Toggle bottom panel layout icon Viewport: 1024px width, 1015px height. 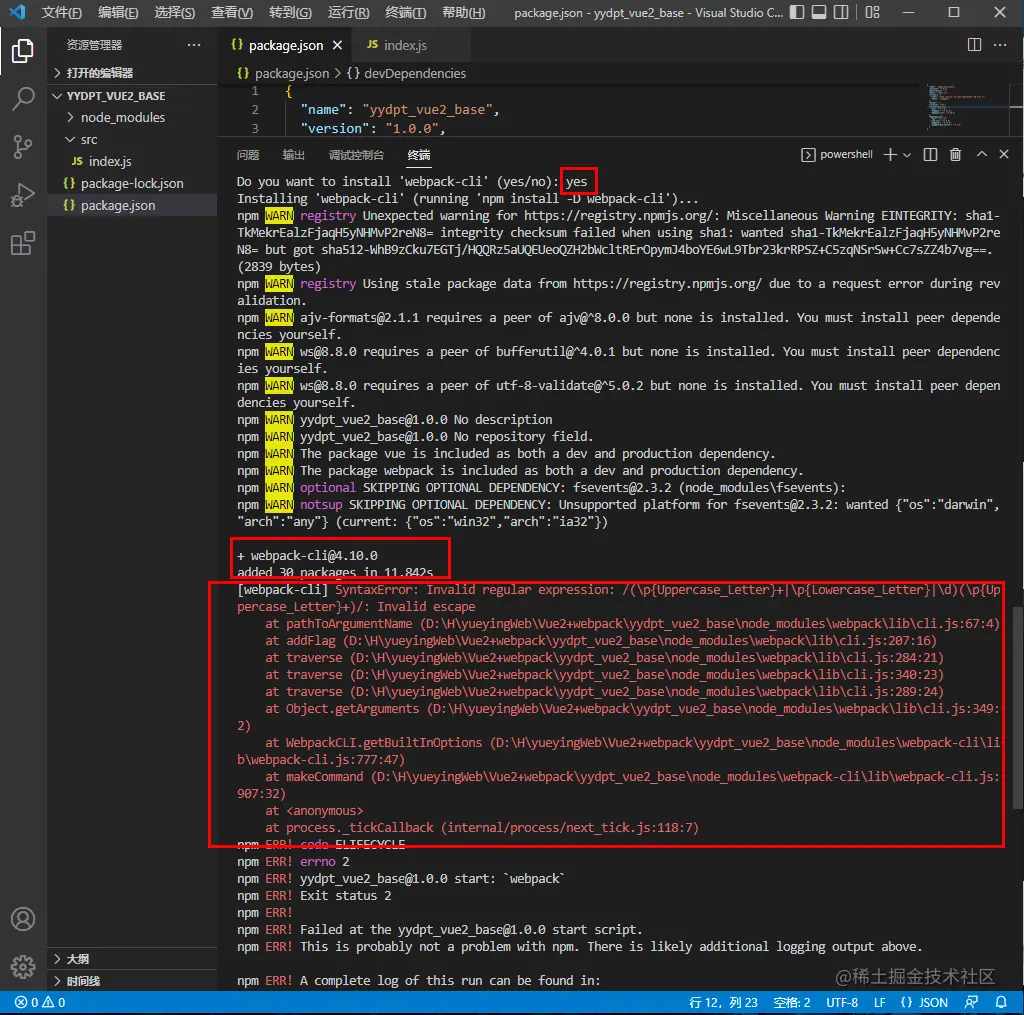pyautogui.click(x=819, y=12)
